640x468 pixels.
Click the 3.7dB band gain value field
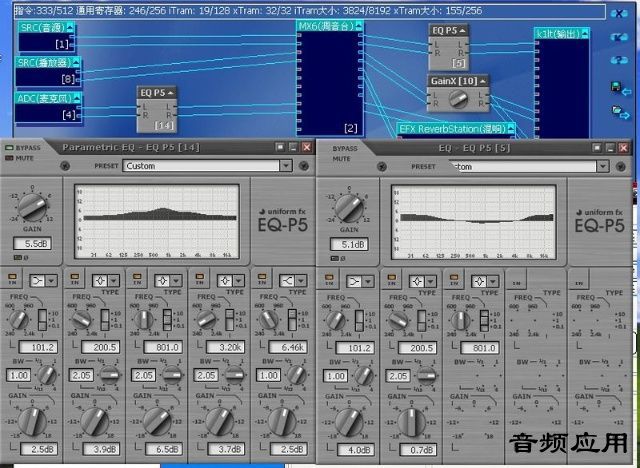point(226,449)
